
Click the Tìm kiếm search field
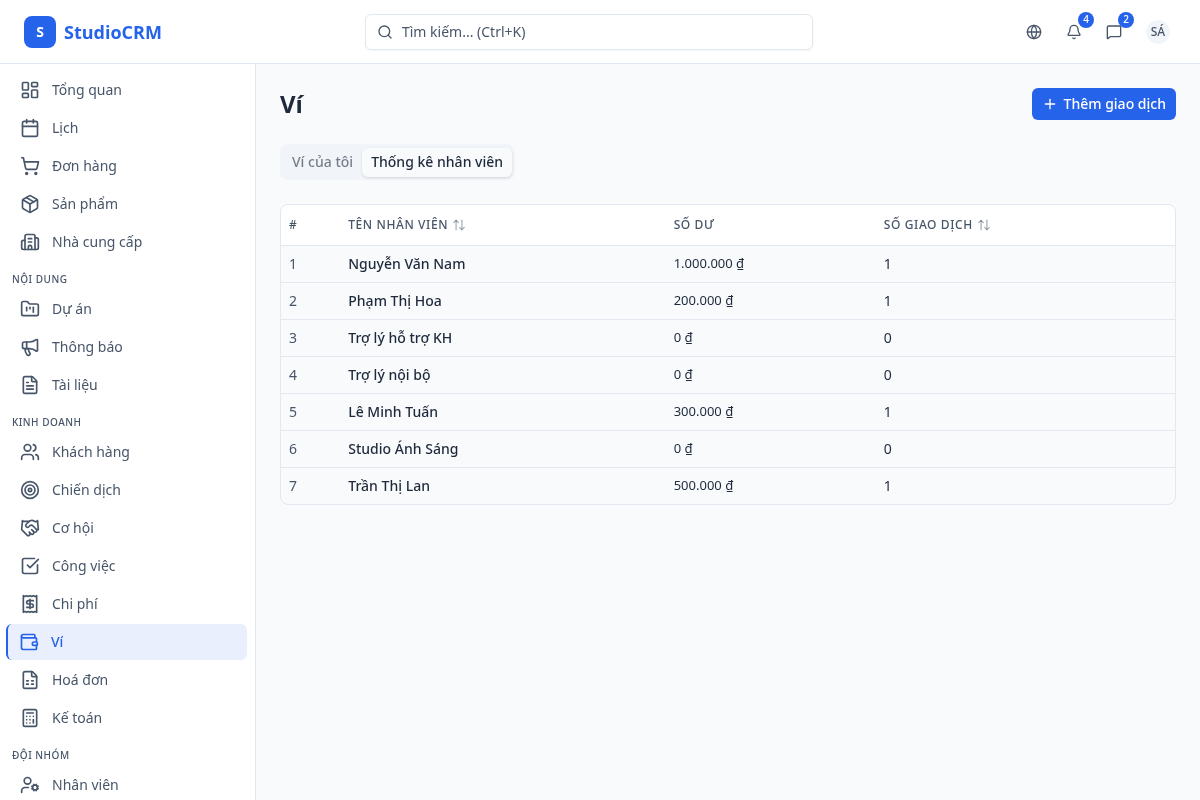pyautogui.click(x=588, y=32)
